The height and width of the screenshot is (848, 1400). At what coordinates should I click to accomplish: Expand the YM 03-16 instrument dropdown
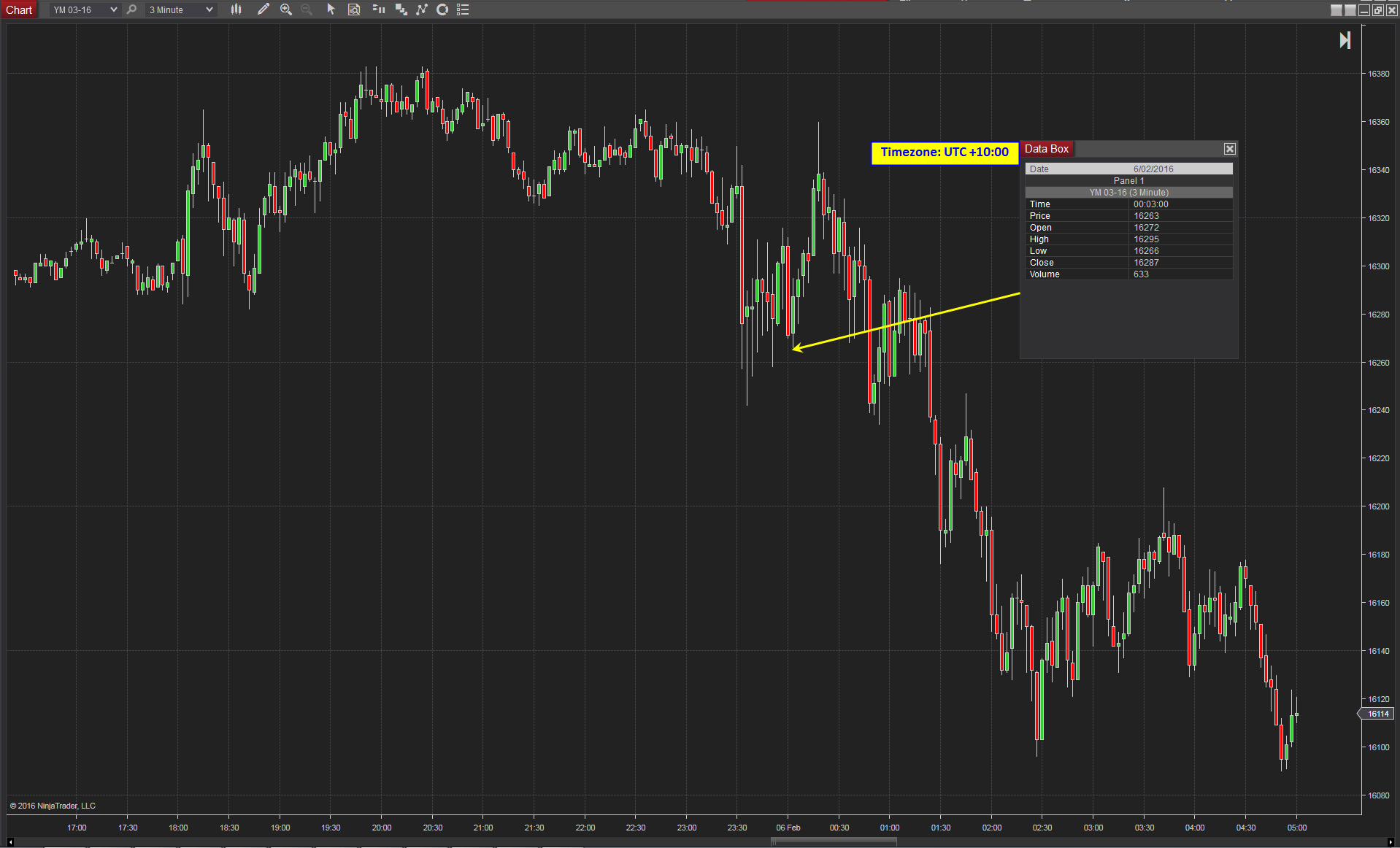pyautogui.click(x=85, y=9)
